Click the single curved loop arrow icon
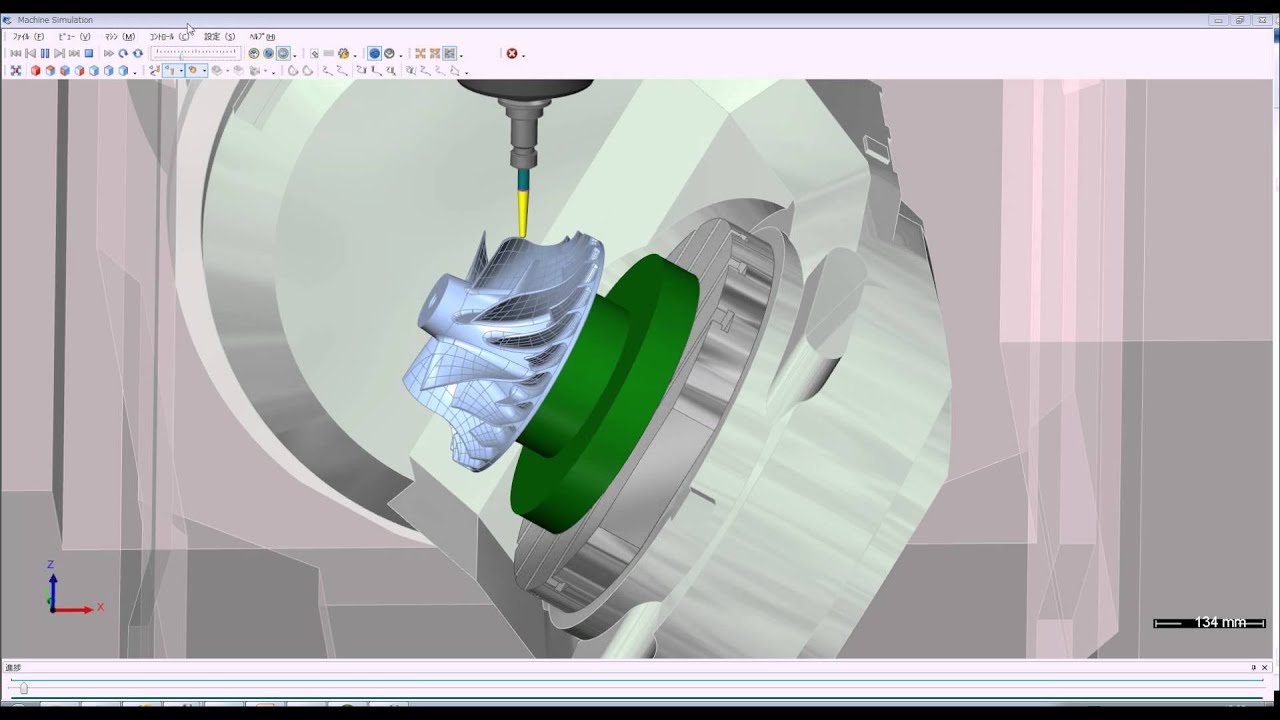This screenshot has height=720, width=1280. coord(123,54)
